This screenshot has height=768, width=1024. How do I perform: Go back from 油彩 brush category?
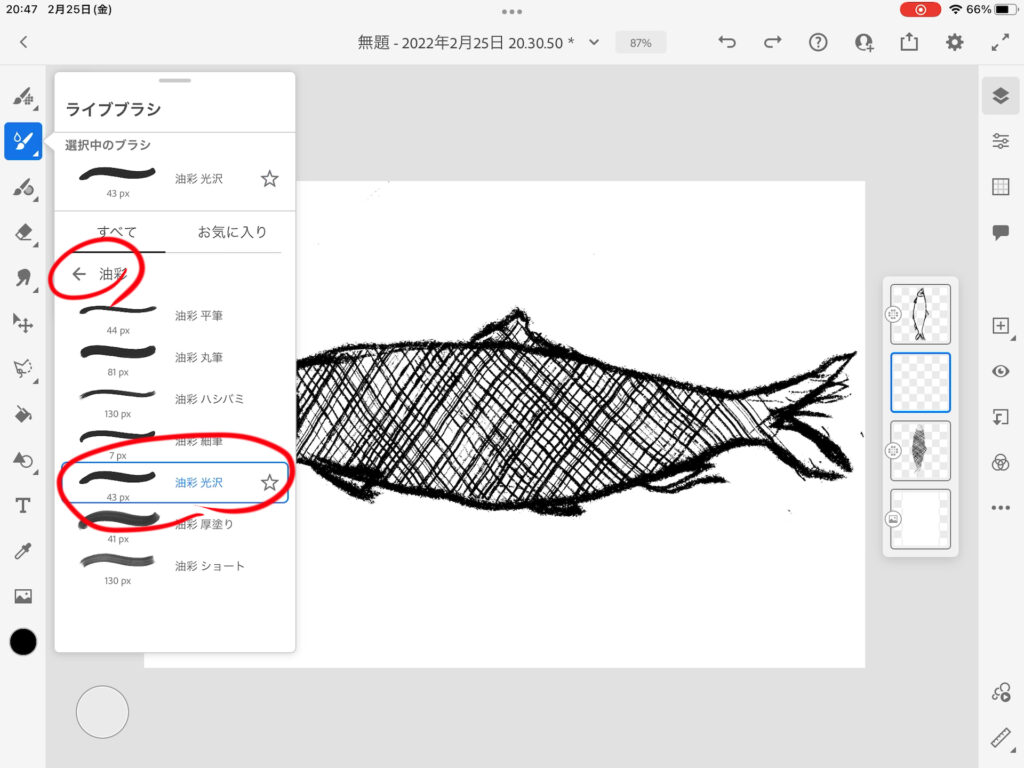(79, 274)
